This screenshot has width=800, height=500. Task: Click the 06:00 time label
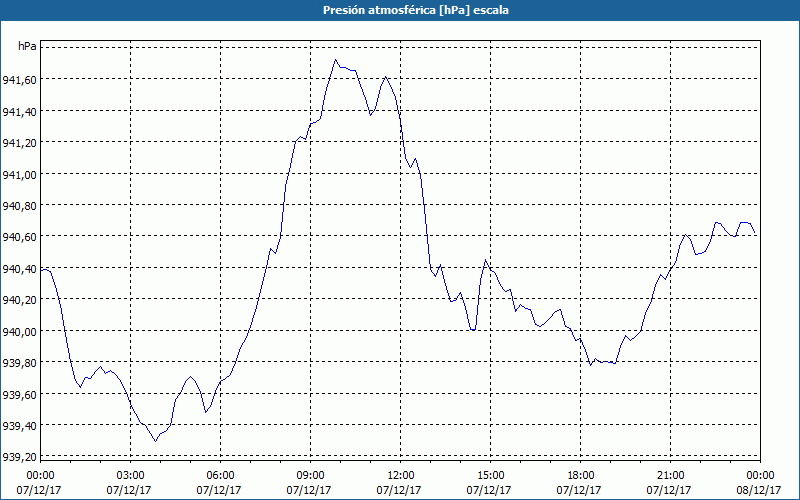tap(220, 476)
